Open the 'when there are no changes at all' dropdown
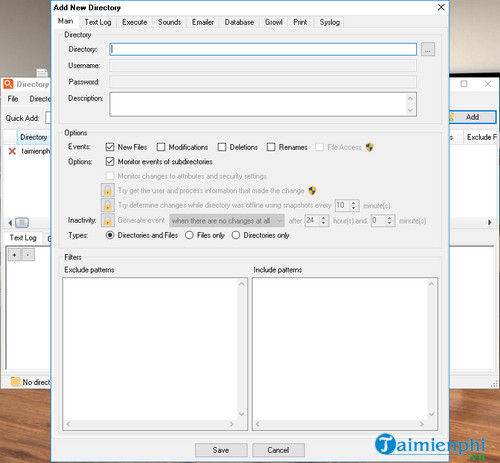Screen dimensions: 500x463 pos(227,221)
